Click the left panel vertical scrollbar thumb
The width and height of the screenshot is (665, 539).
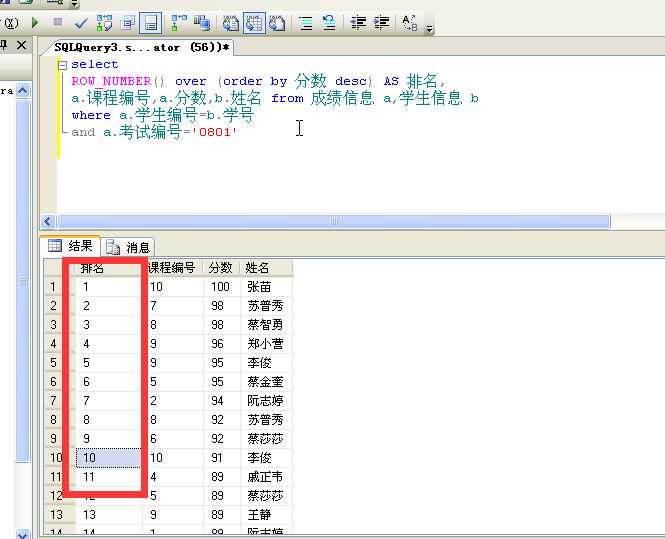pos(23,280)
